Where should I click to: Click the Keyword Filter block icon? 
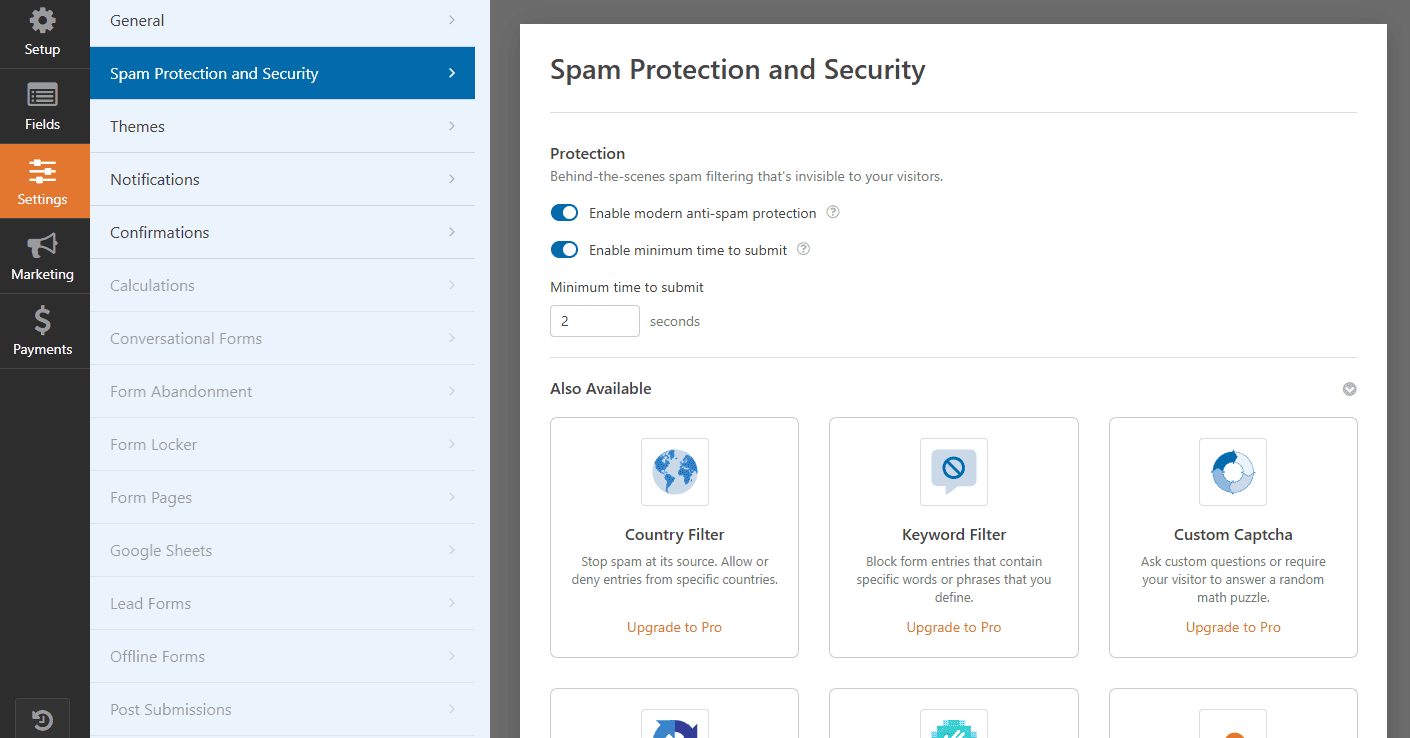click(x=954, y=472)
